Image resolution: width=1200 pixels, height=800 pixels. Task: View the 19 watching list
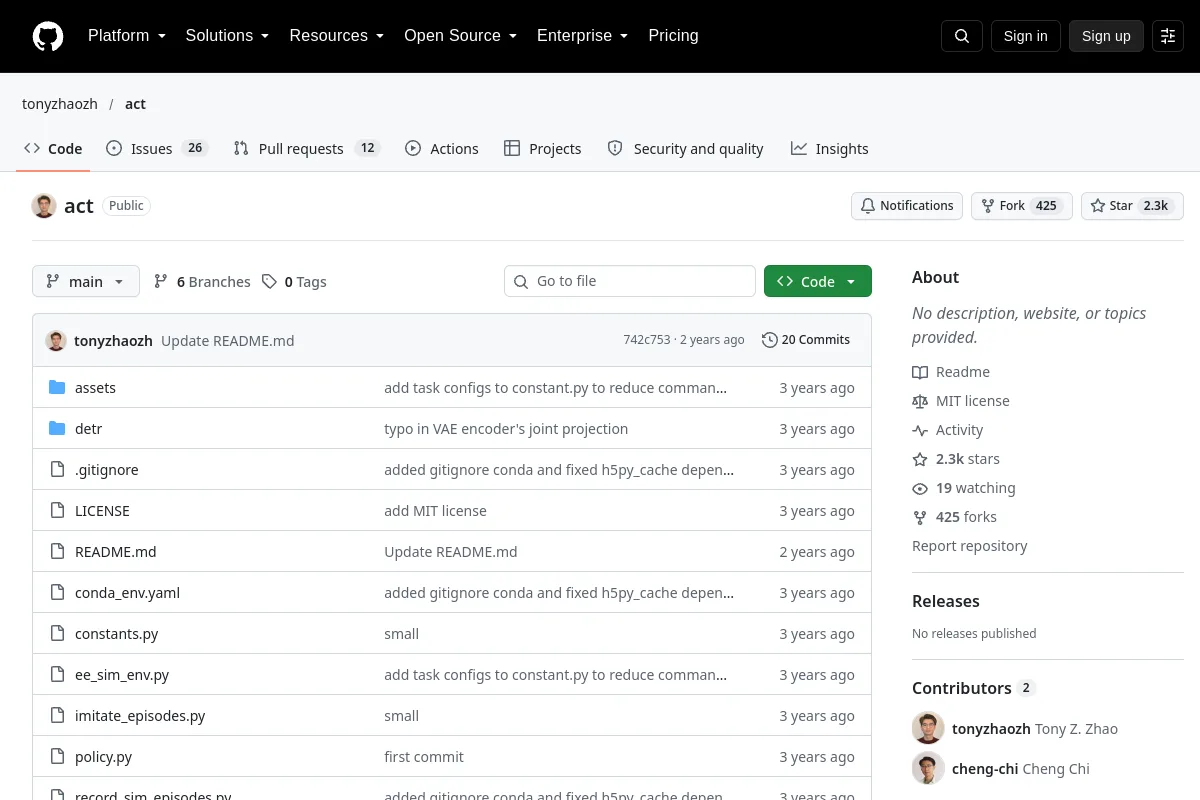[x=964, y=488]
